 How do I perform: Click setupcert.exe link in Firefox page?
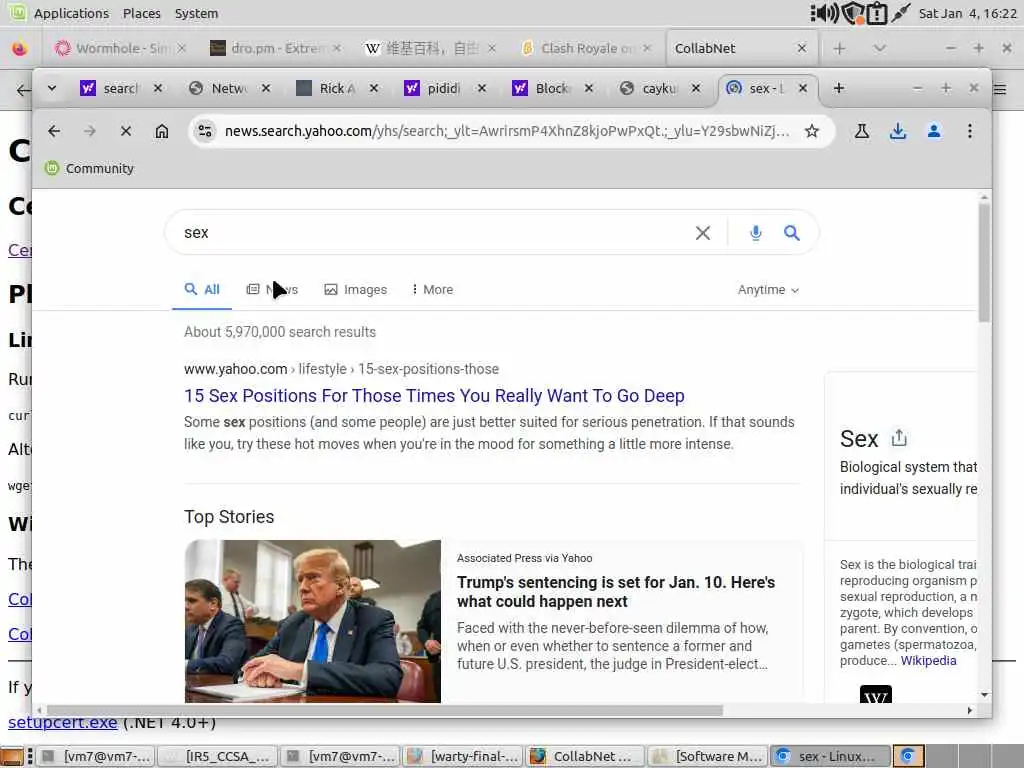click(63, 722)
